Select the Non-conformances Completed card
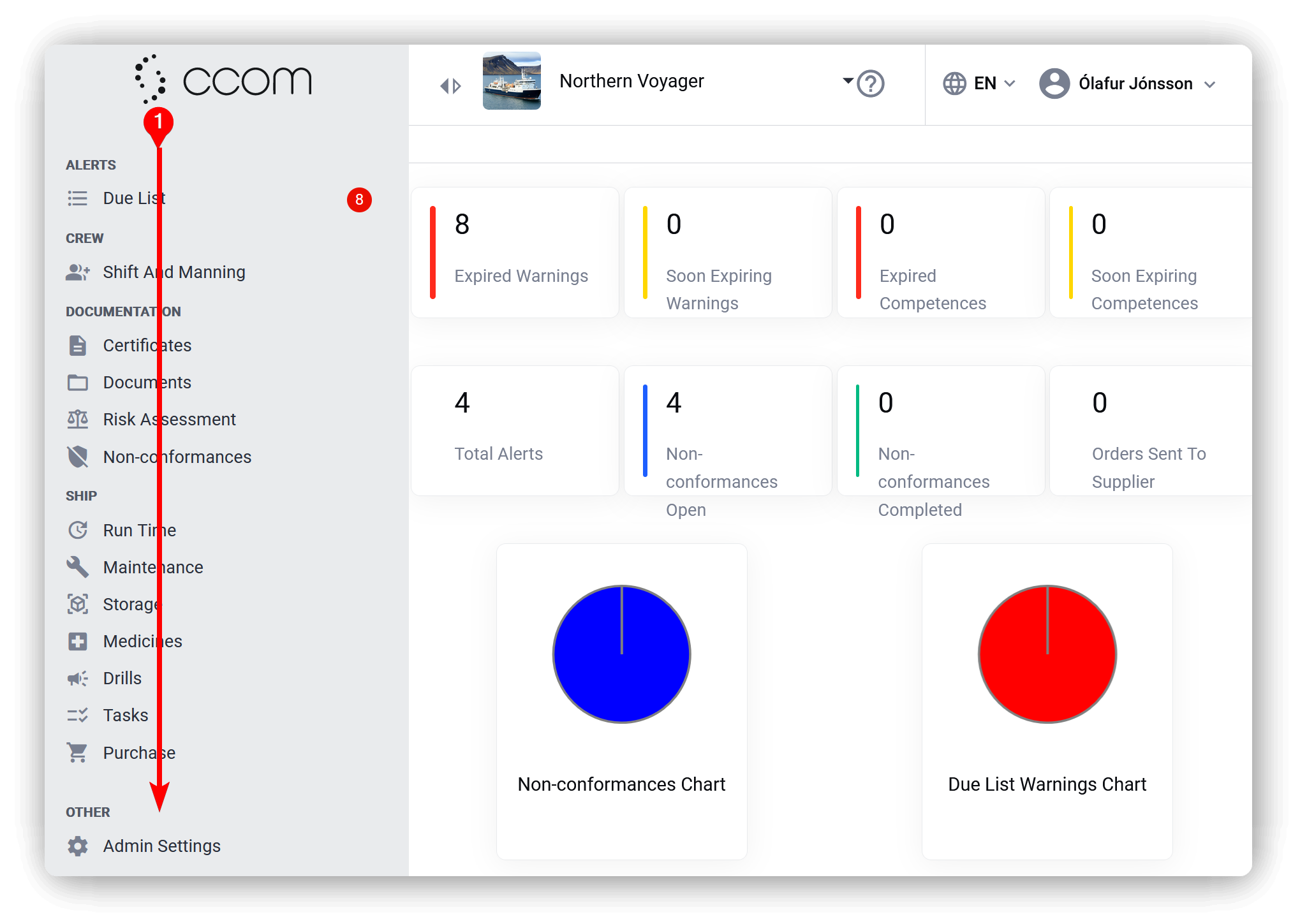Viewport: 1300px width, 924px height. click(941, 431)
